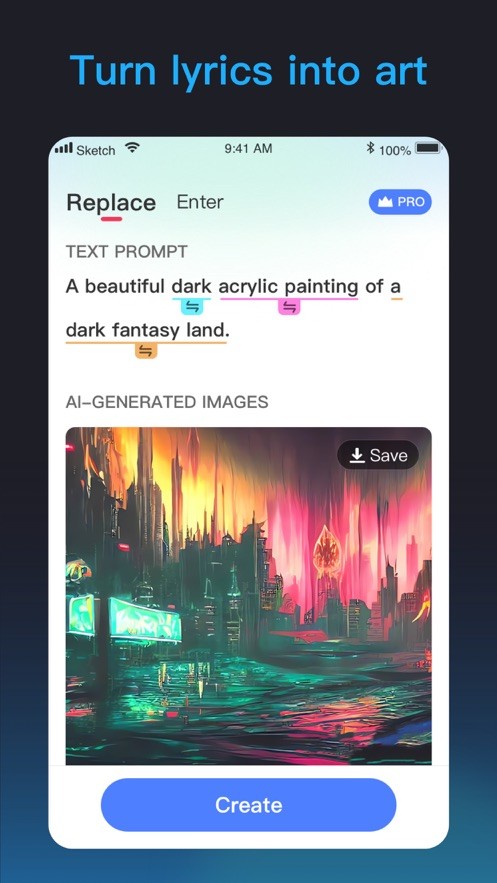Tap the Bluetooth icon in status bar

click(x=370, y=149)
